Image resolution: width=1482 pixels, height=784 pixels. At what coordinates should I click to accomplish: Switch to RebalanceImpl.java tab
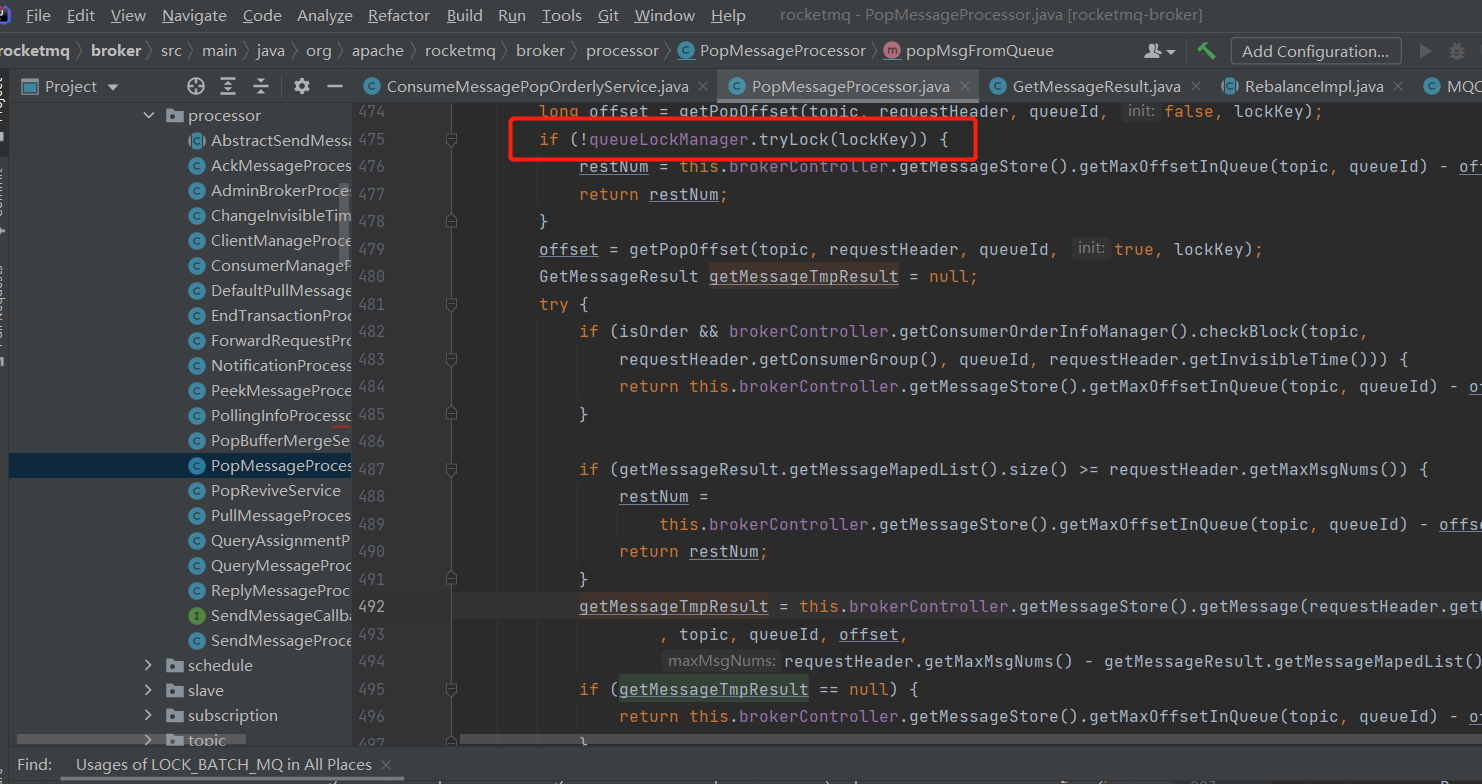pos(1314,87)
